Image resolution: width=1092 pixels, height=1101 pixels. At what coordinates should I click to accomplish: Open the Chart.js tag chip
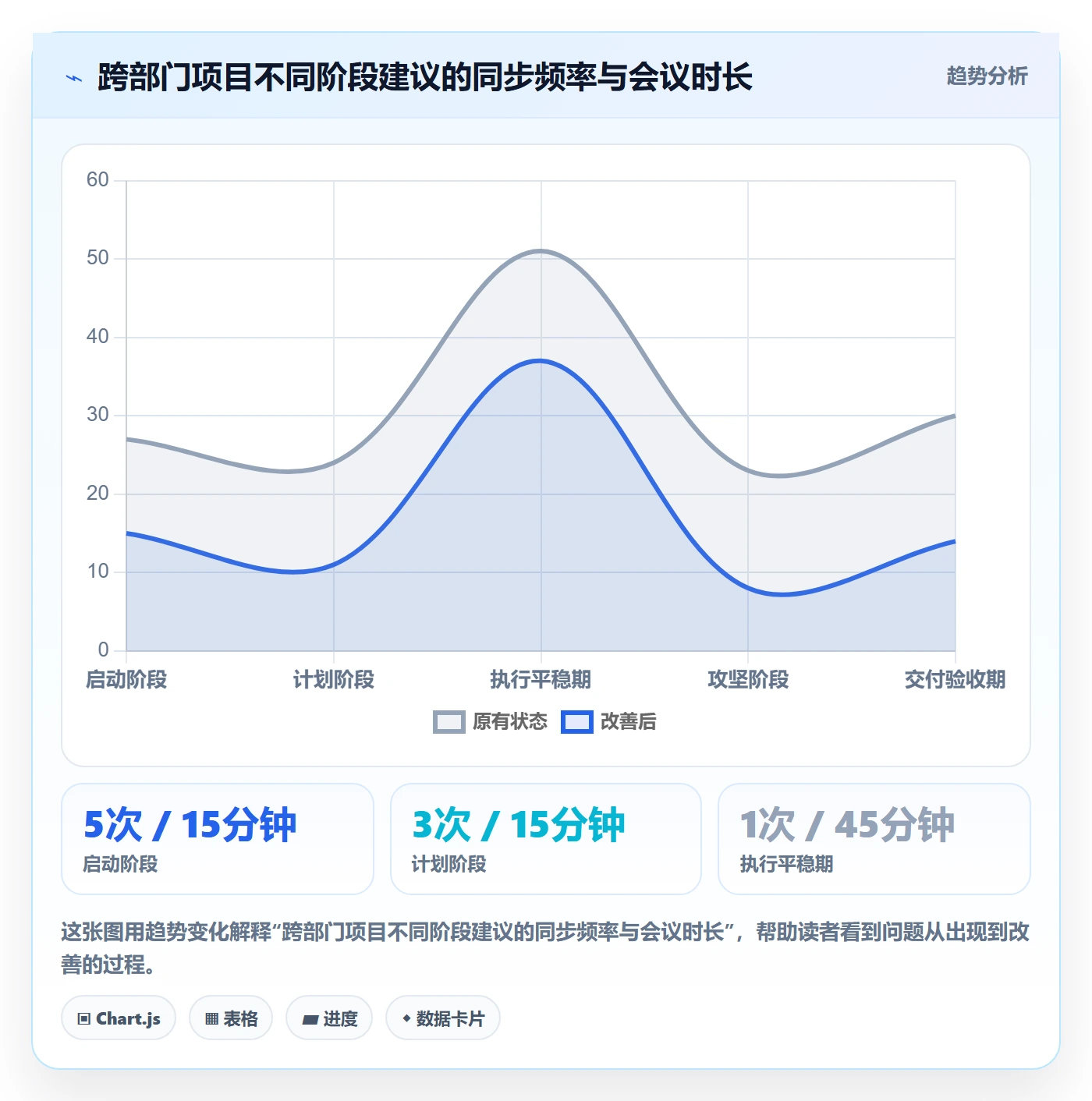[x=119, y=1018]
